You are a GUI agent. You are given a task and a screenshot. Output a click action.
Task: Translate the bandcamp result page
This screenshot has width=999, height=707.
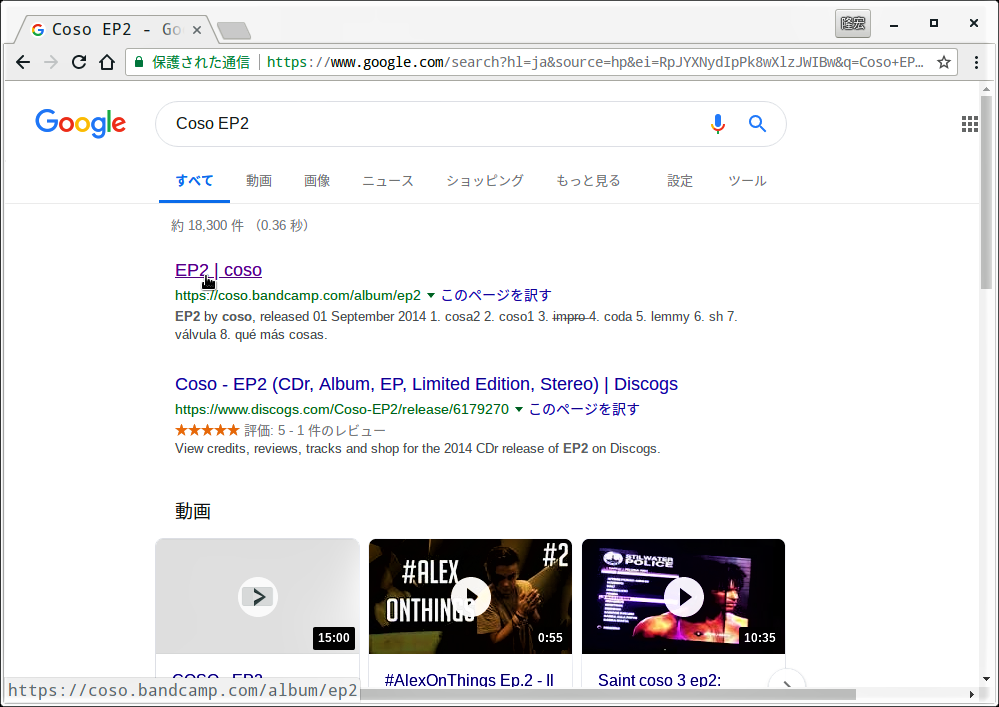496,296
